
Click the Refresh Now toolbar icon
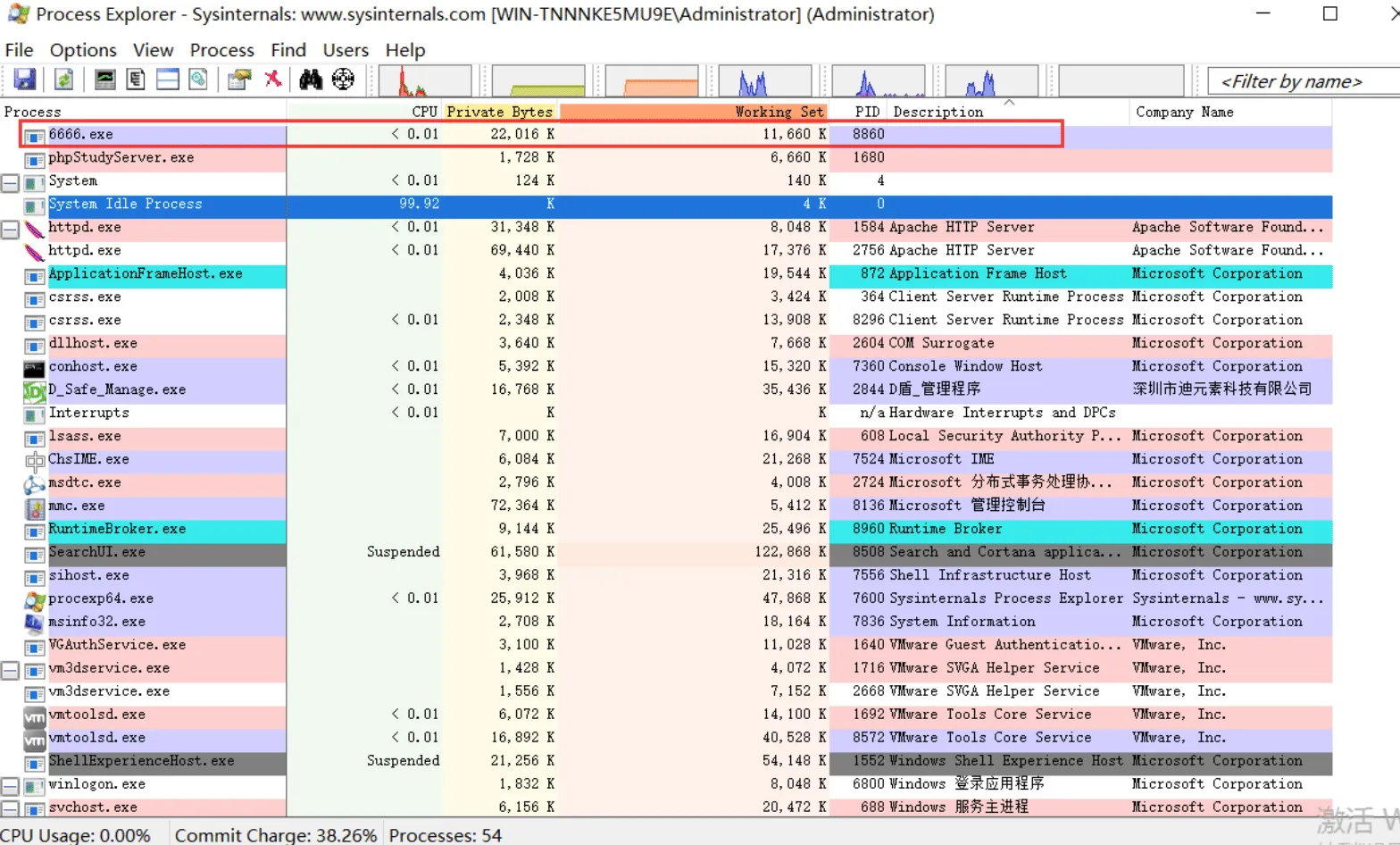(x=64, y=79)
